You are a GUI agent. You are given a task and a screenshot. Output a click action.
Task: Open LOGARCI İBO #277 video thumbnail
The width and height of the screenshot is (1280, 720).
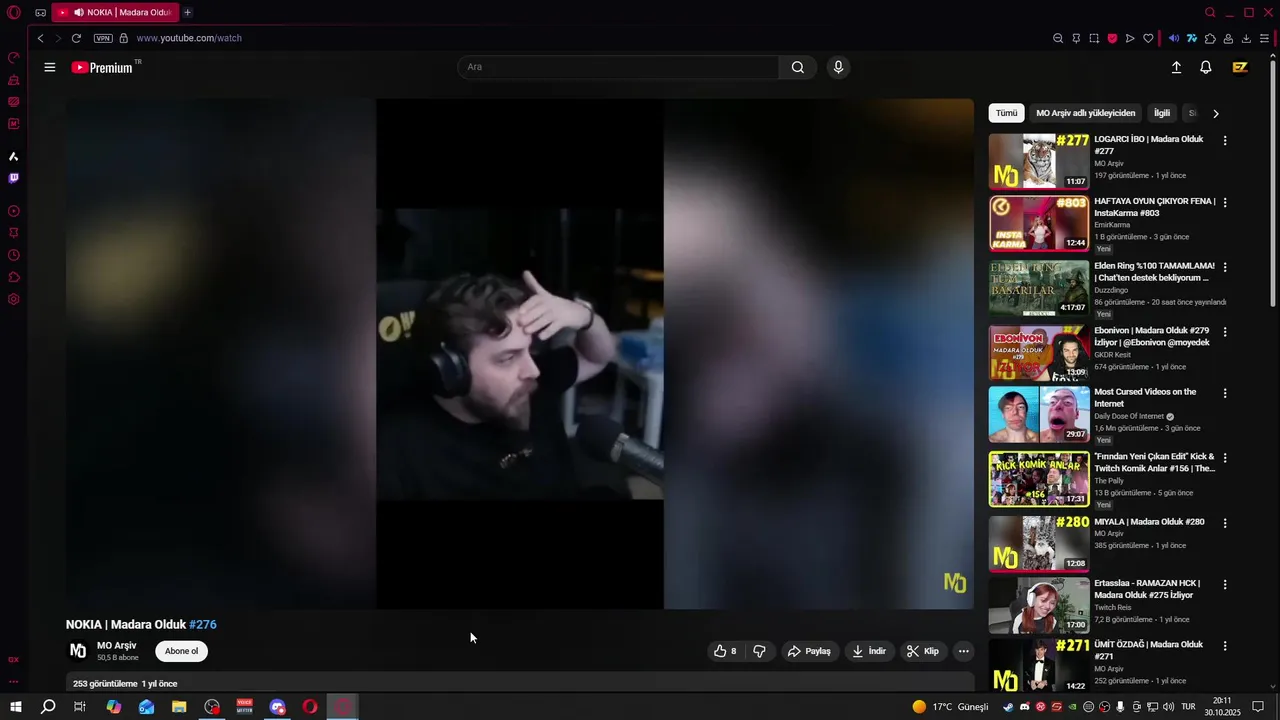tap(1039, 161)
